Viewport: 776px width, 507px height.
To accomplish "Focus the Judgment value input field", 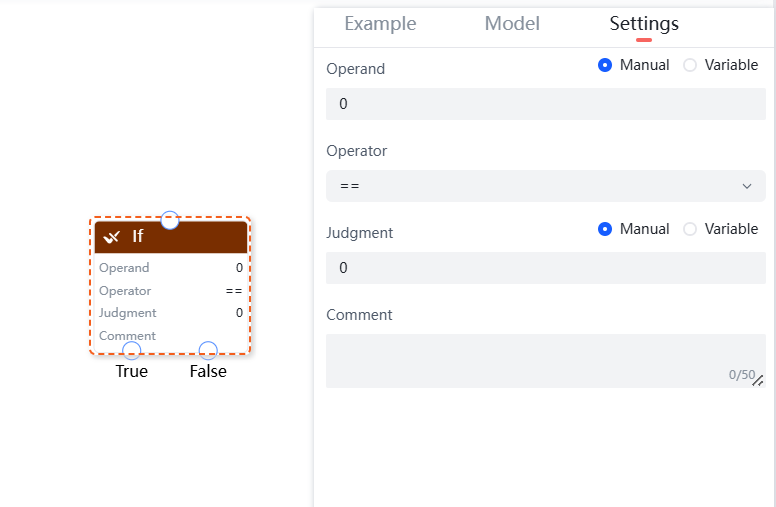I will tap(545, 268).
